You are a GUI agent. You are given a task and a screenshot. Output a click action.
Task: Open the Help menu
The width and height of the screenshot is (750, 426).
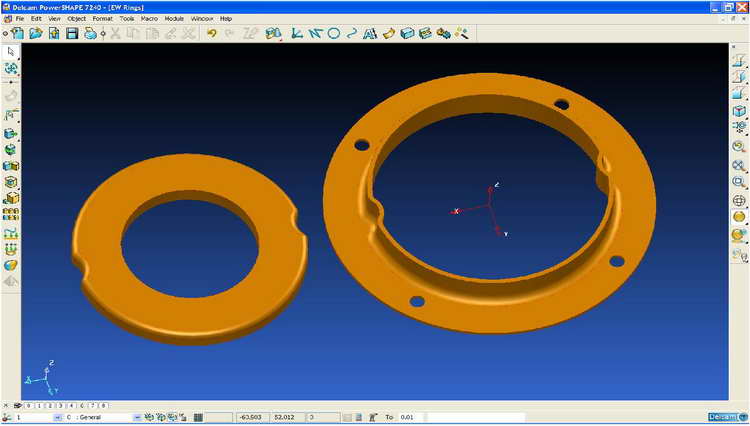point(225,18)
